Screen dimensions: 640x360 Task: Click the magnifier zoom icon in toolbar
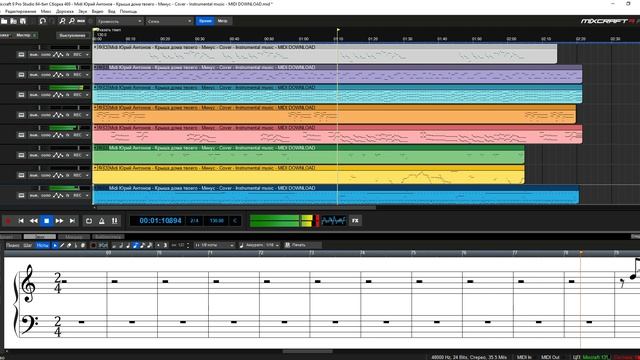coord(62,21)
